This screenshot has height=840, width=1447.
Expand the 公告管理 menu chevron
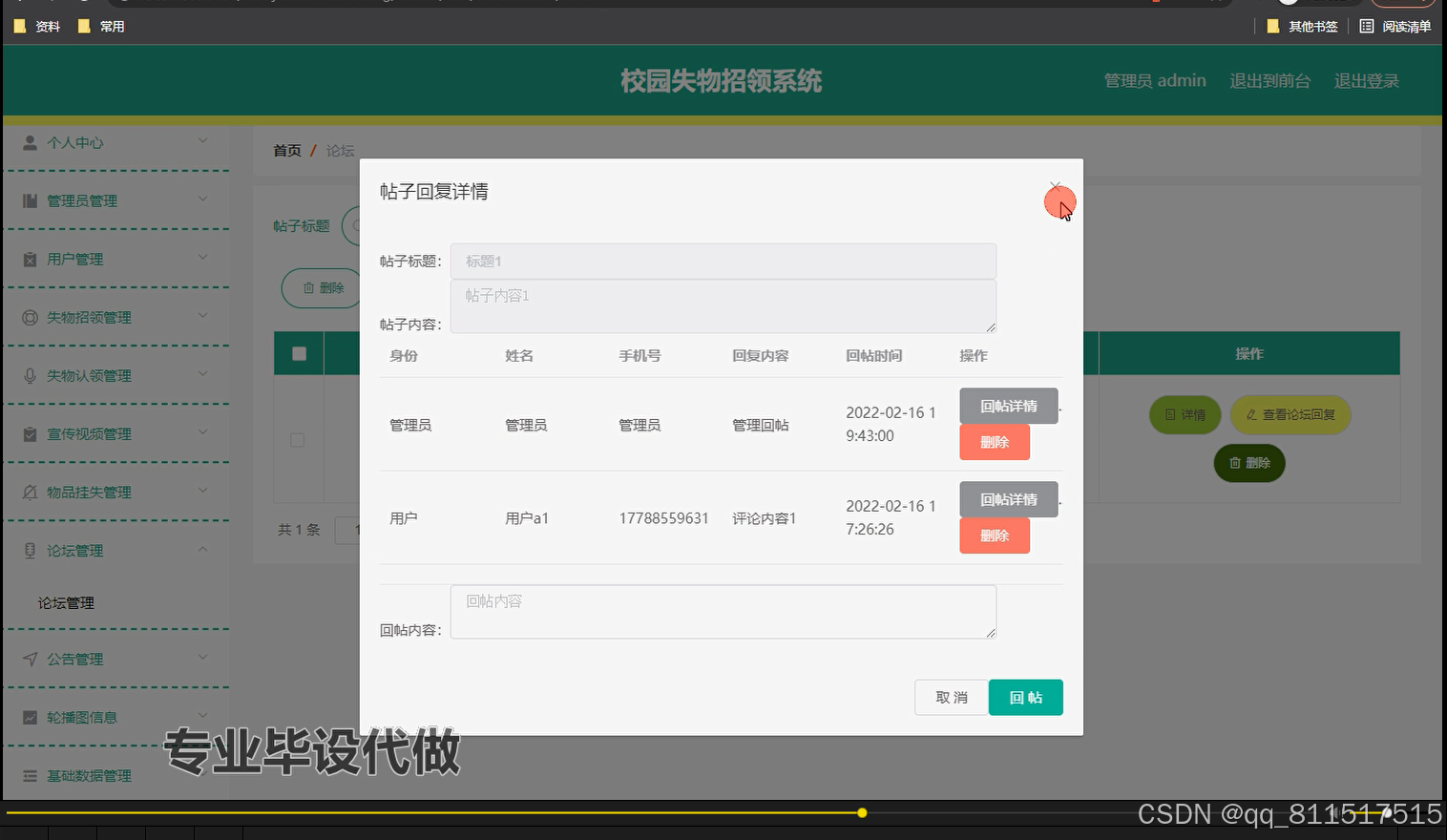click(x=202, y=658)
